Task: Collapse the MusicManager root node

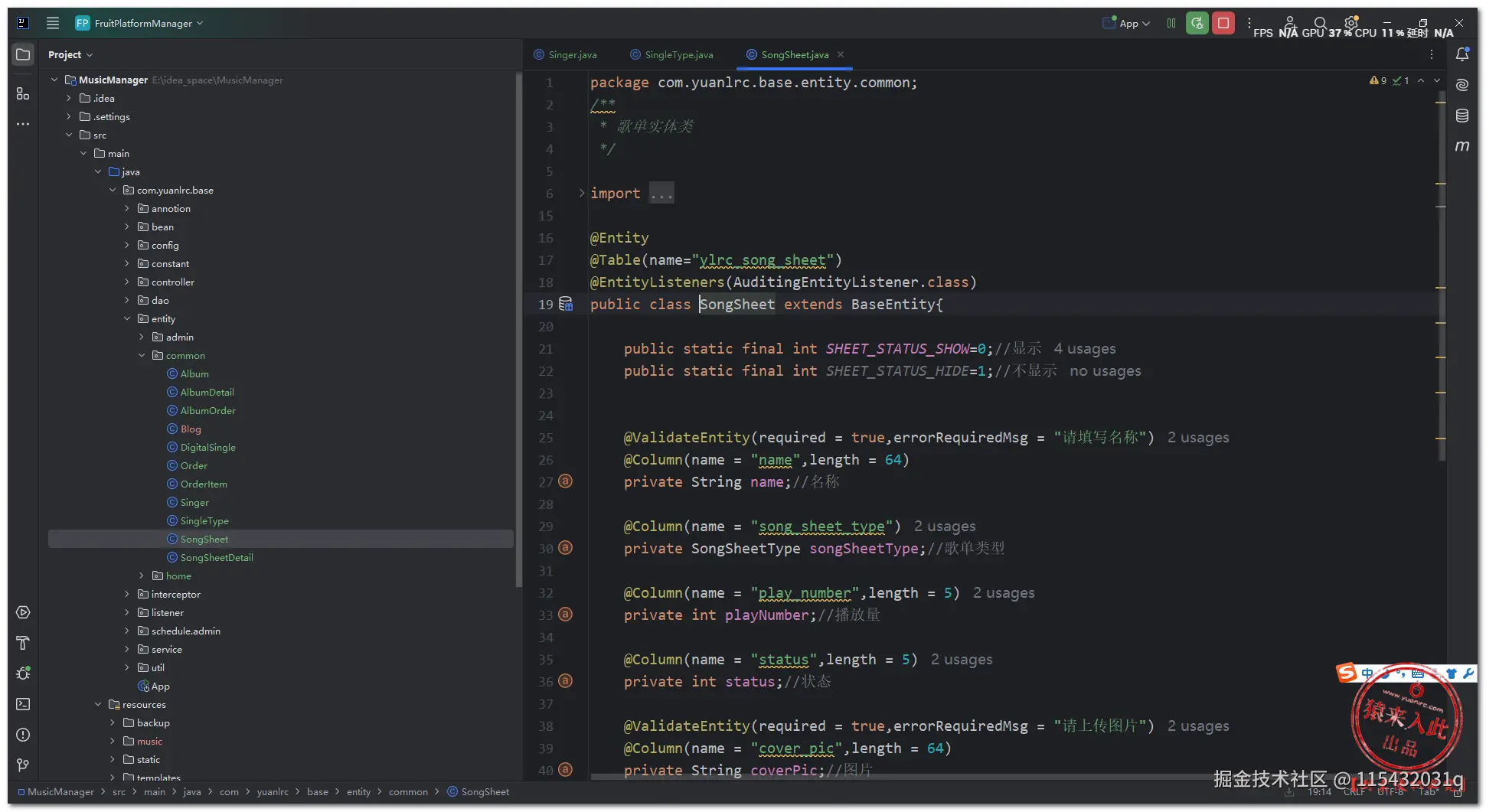Action: 54,80
